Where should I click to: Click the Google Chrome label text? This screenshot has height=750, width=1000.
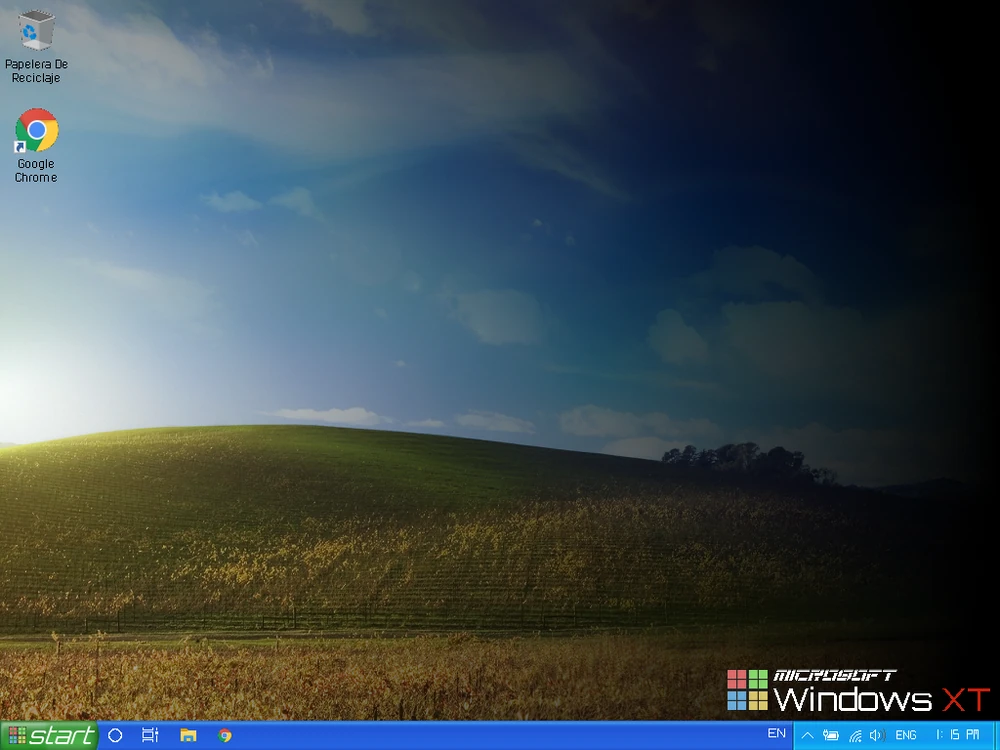[35, 170]
